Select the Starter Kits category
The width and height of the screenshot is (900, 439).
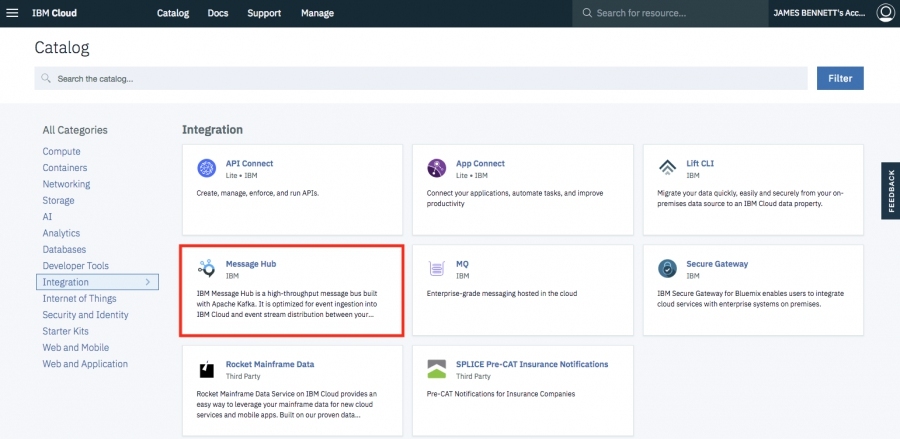click(x=65, y=331)
